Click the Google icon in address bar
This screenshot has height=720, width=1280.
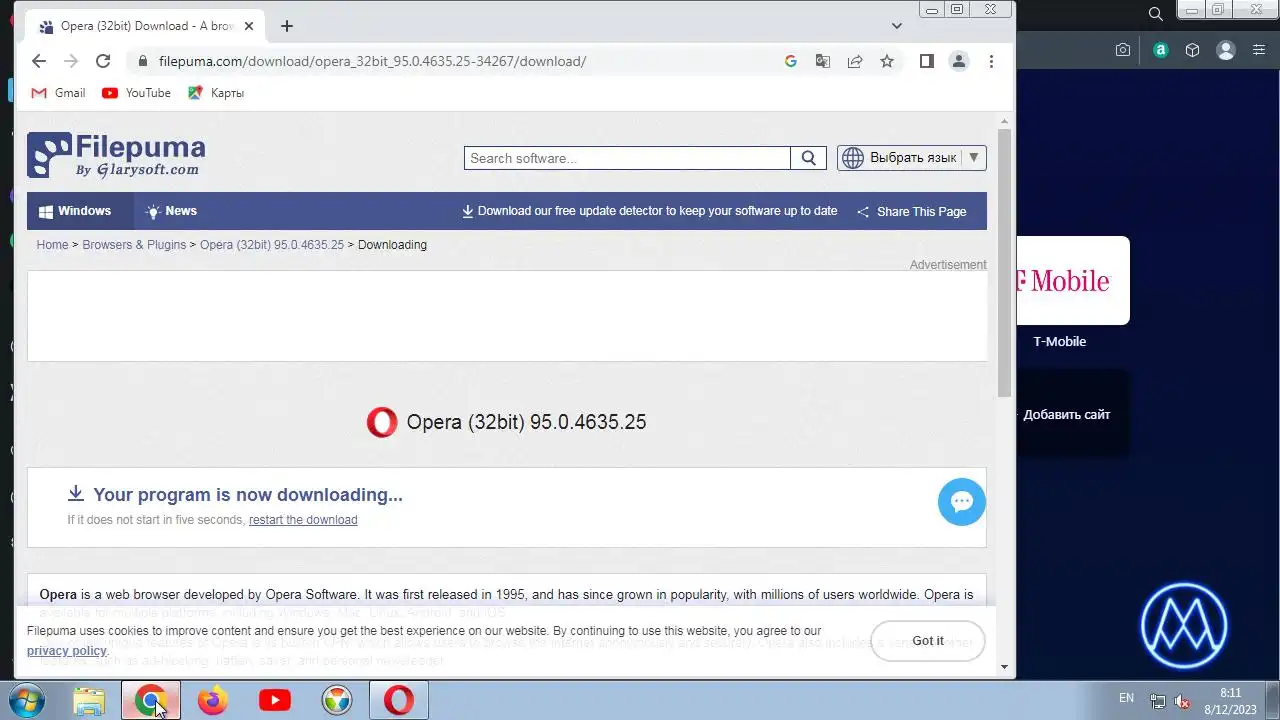click(791, 61)
